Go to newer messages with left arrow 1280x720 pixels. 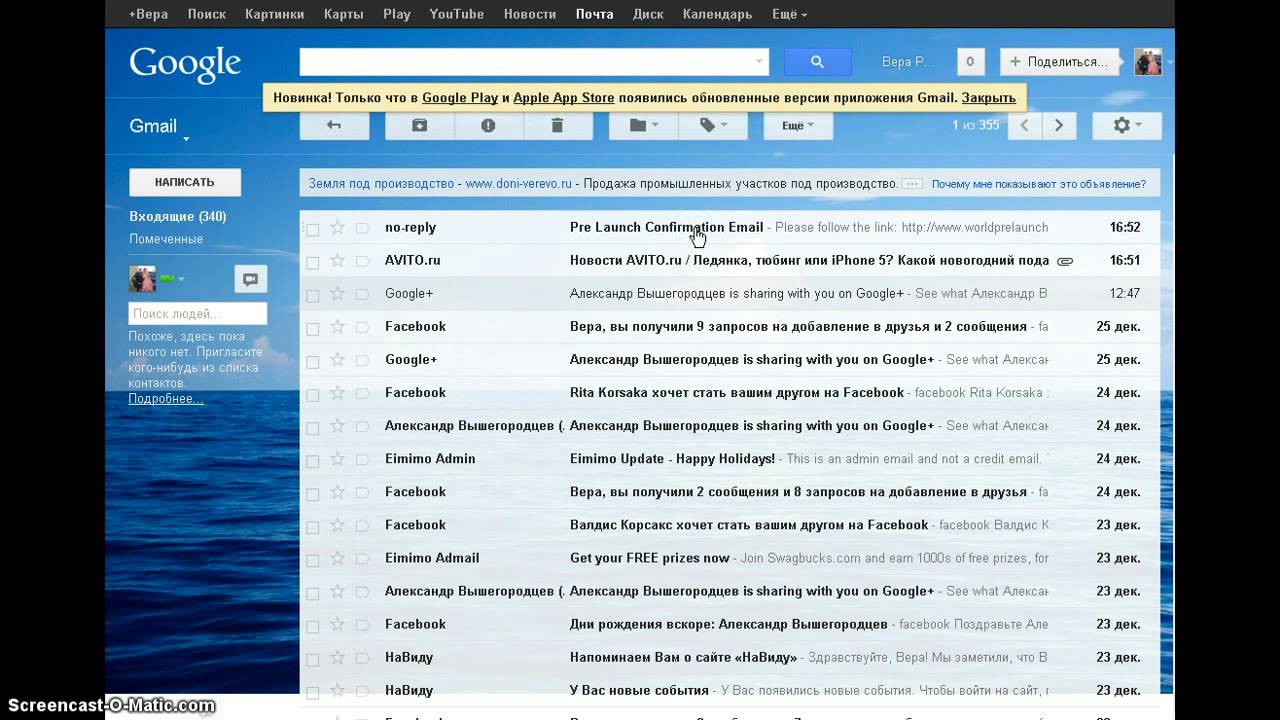[1024, 126]
